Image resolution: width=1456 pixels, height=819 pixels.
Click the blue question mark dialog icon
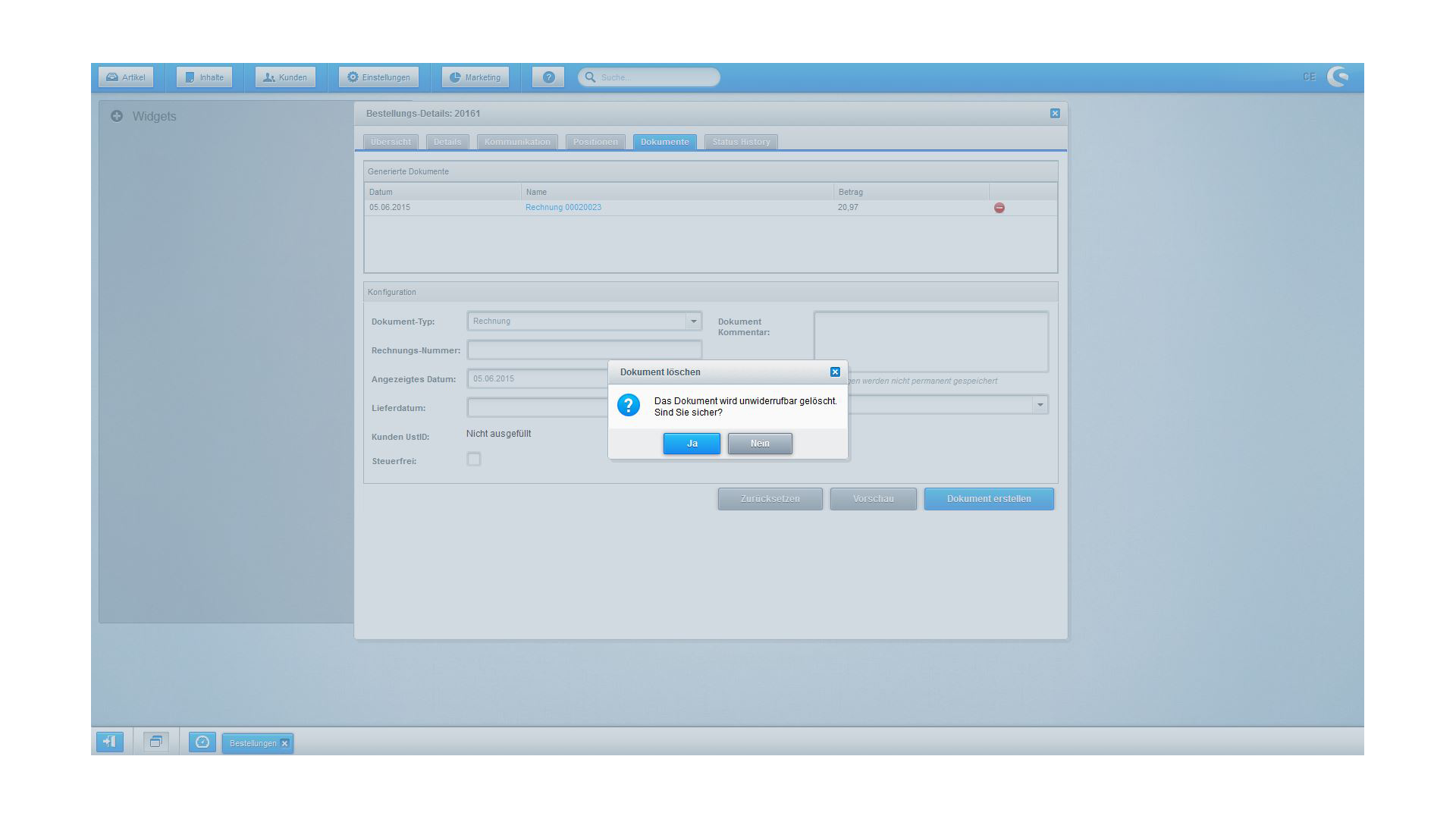629,405
